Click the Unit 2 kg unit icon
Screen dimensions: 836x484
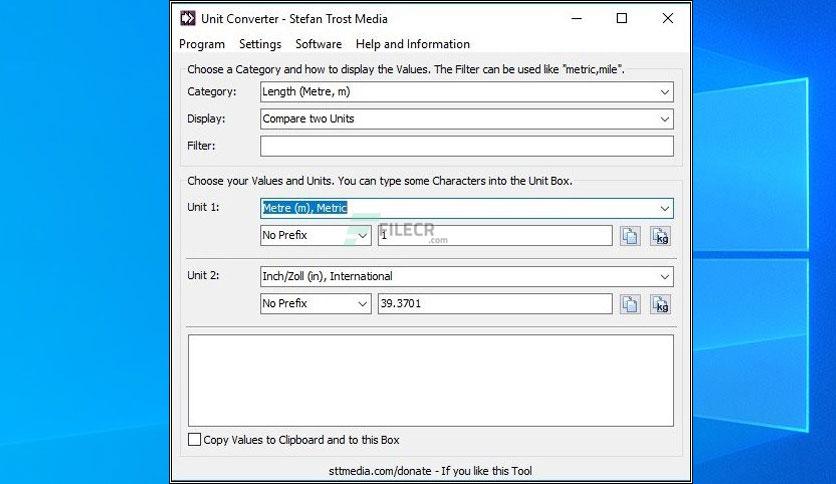pos(660,304)
